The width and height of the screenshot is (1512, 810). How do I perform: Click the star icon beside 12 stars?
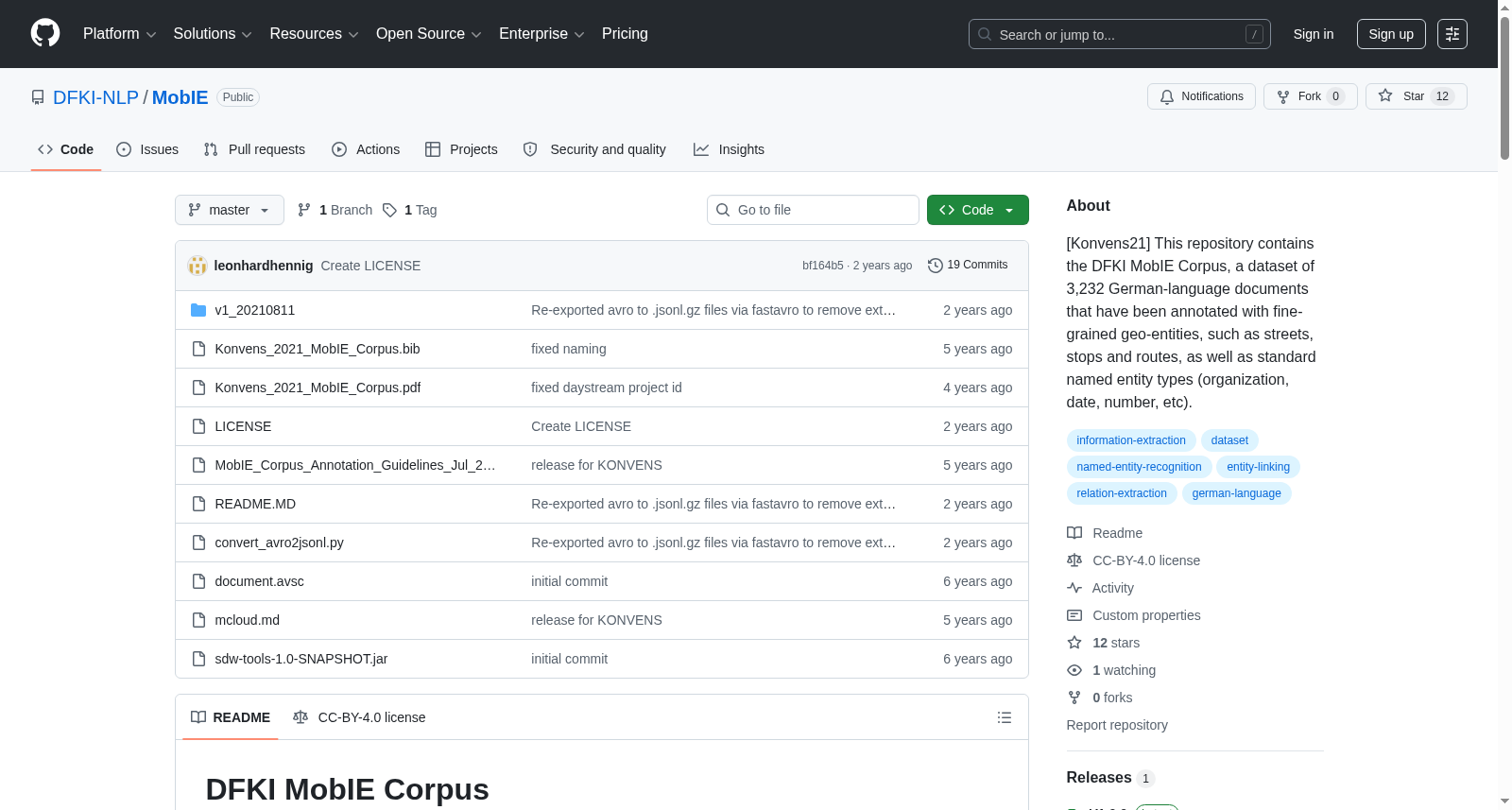coord(1074,643)
